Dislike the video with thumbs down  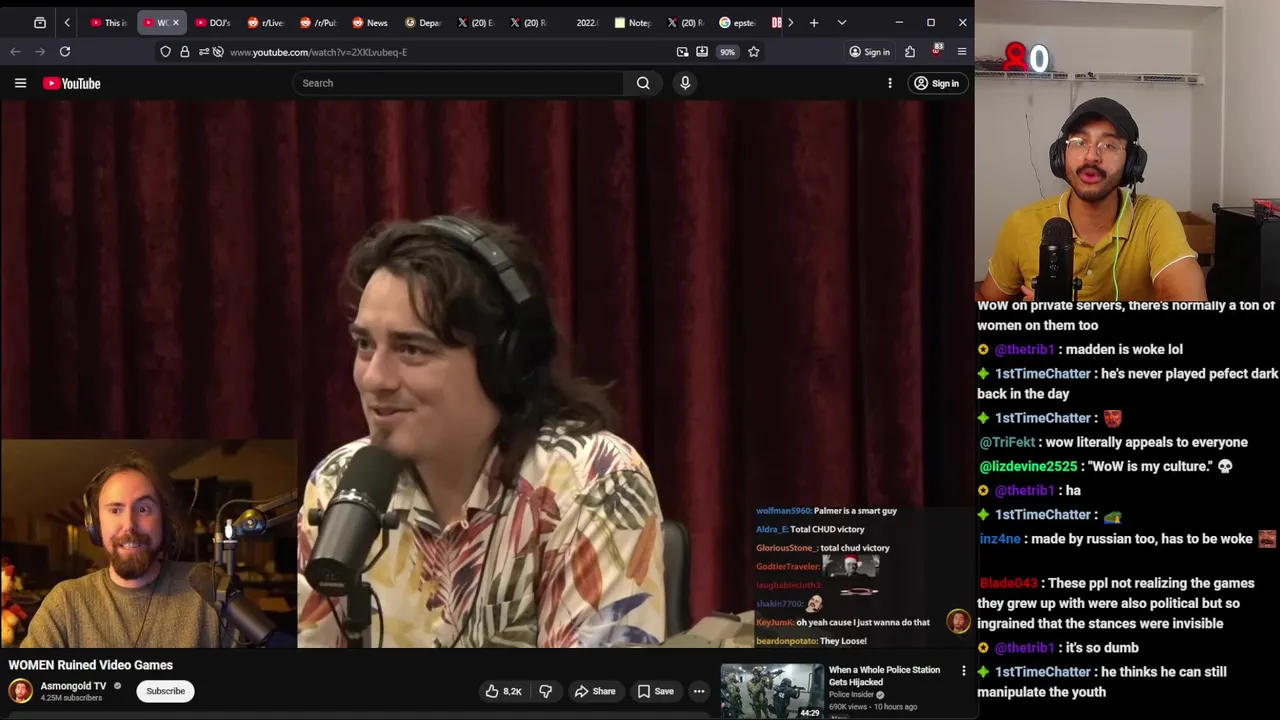545,691
